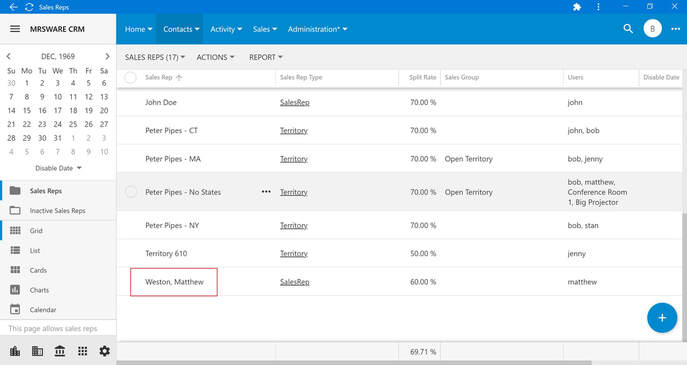The width and height of the screenshot is (687, 365).
Task: Go to next month in calendar
Action: 107,57
